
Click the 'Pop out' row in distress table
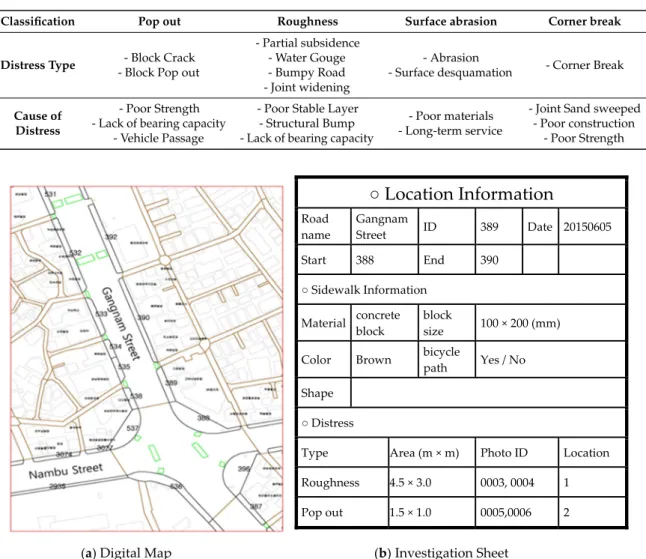click(x=461, y=512)
